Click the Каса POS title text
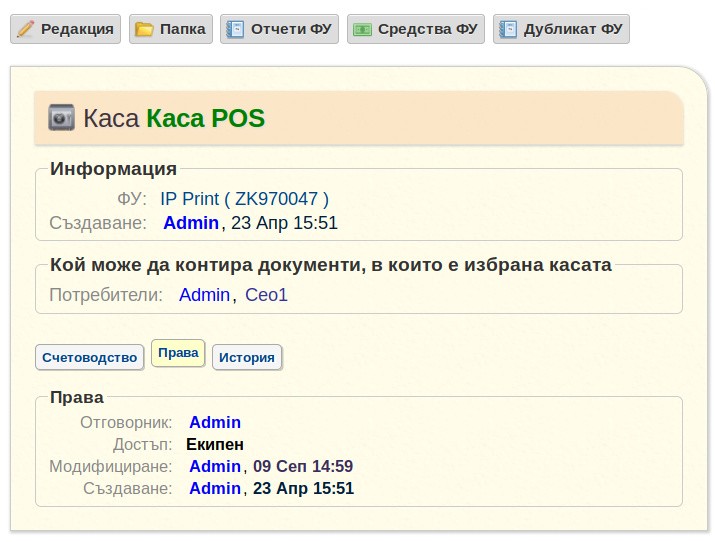715x542 pixels. tap(205, 118)
